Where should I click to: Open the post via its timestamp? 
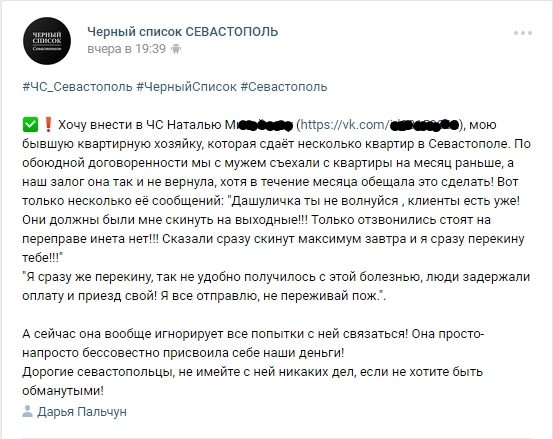[126, 49]
